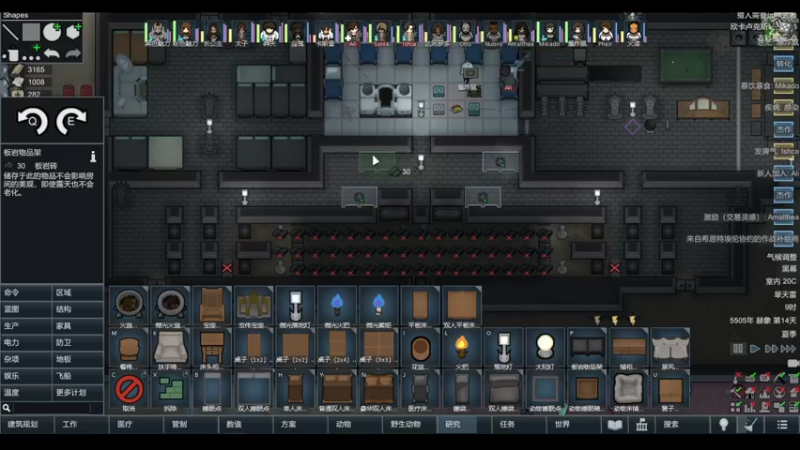Select the filled rectangle shape tool
This screenshot has width=800, height=450.
(x=31, y=32)
